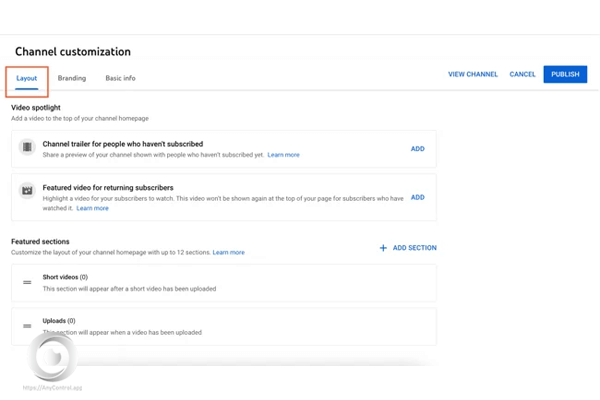600x400 pixels.
Task: Switch to the Layout tab
Action: point(26,78)
